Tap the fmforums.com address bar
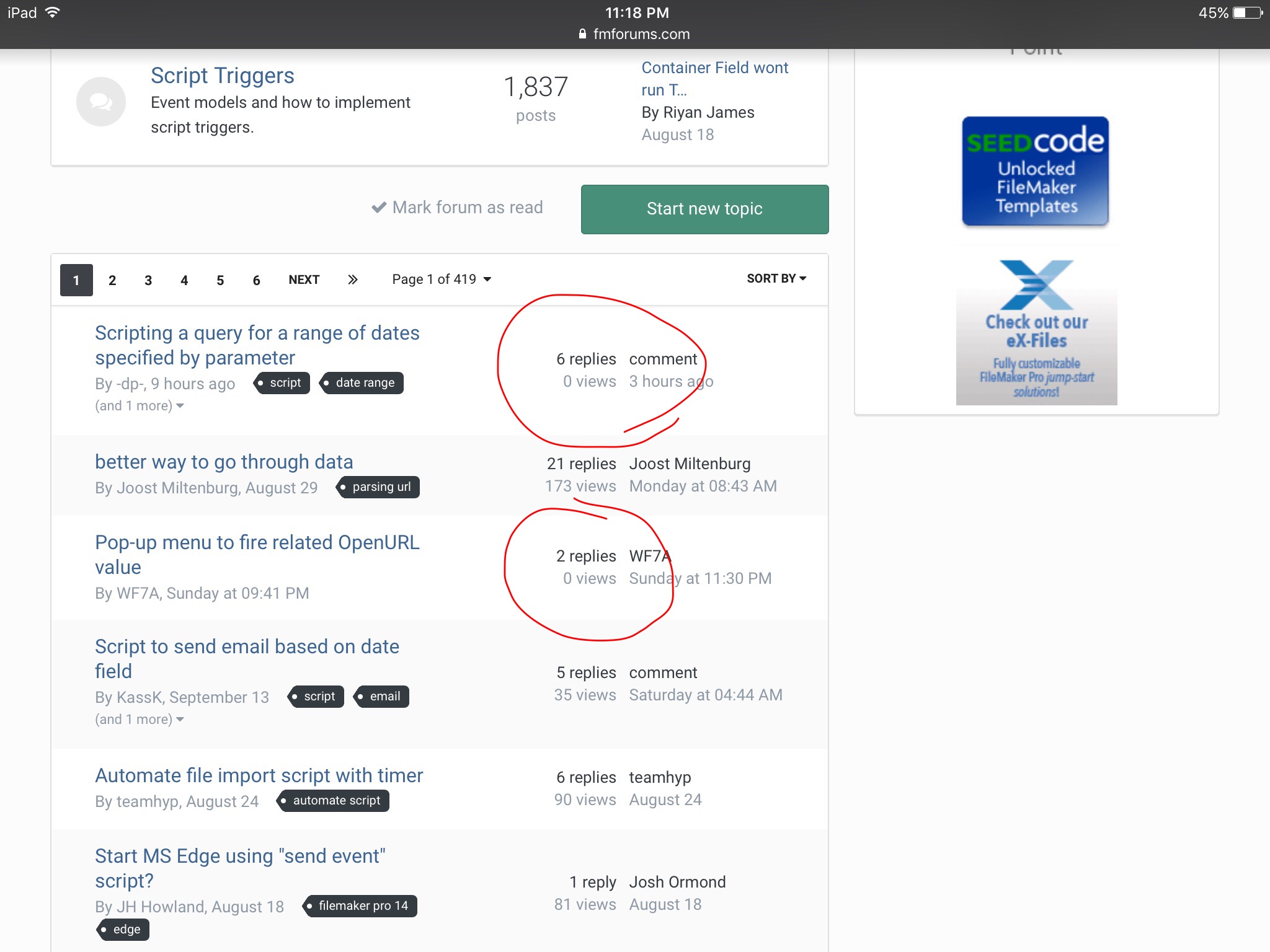Image resolution: width=1270 pixels, height=952 pixels. 635,34
